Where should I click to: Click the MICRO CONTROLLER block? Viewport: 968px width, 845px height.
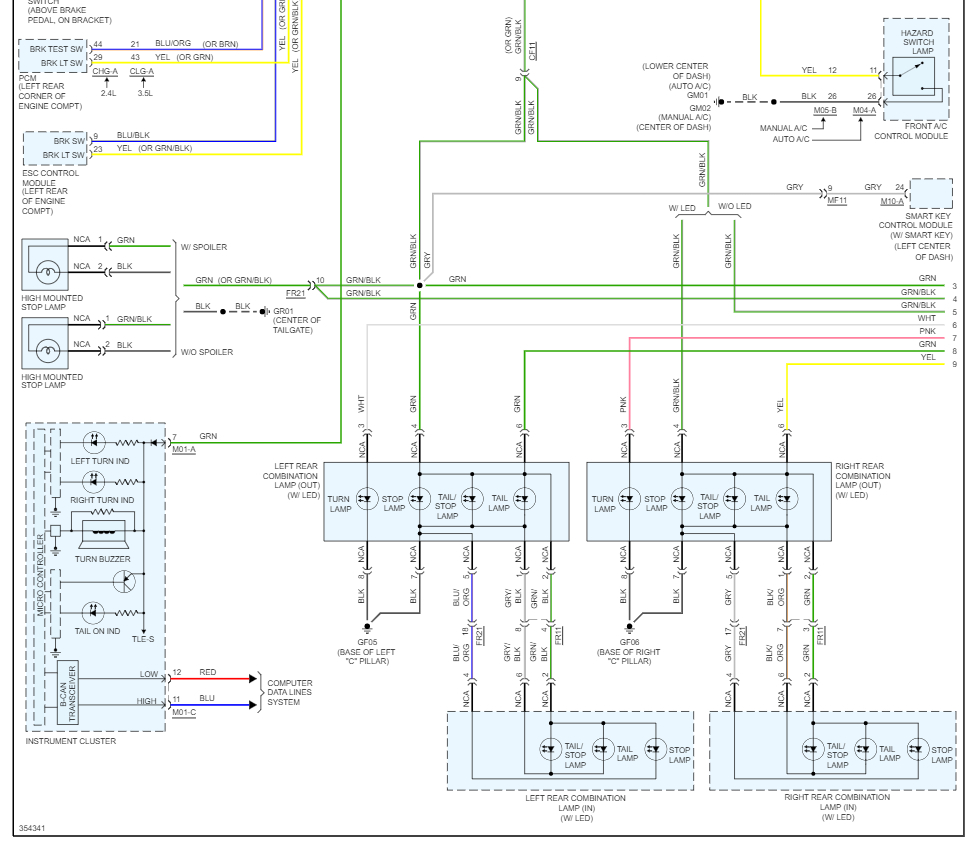pyautogui.click(x=41, y=575)
